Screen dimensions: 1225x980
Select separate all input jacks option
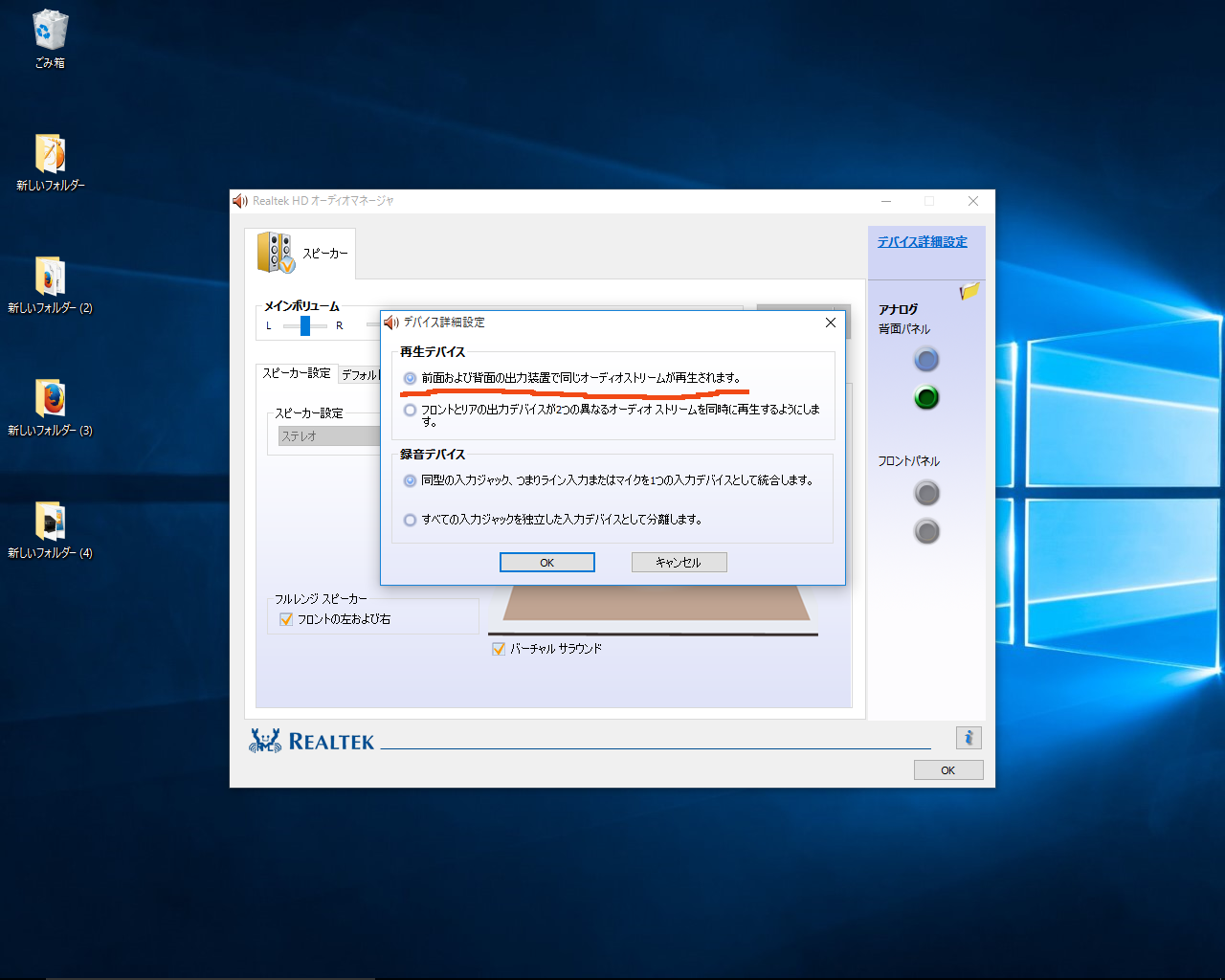[x=410, y=520]
